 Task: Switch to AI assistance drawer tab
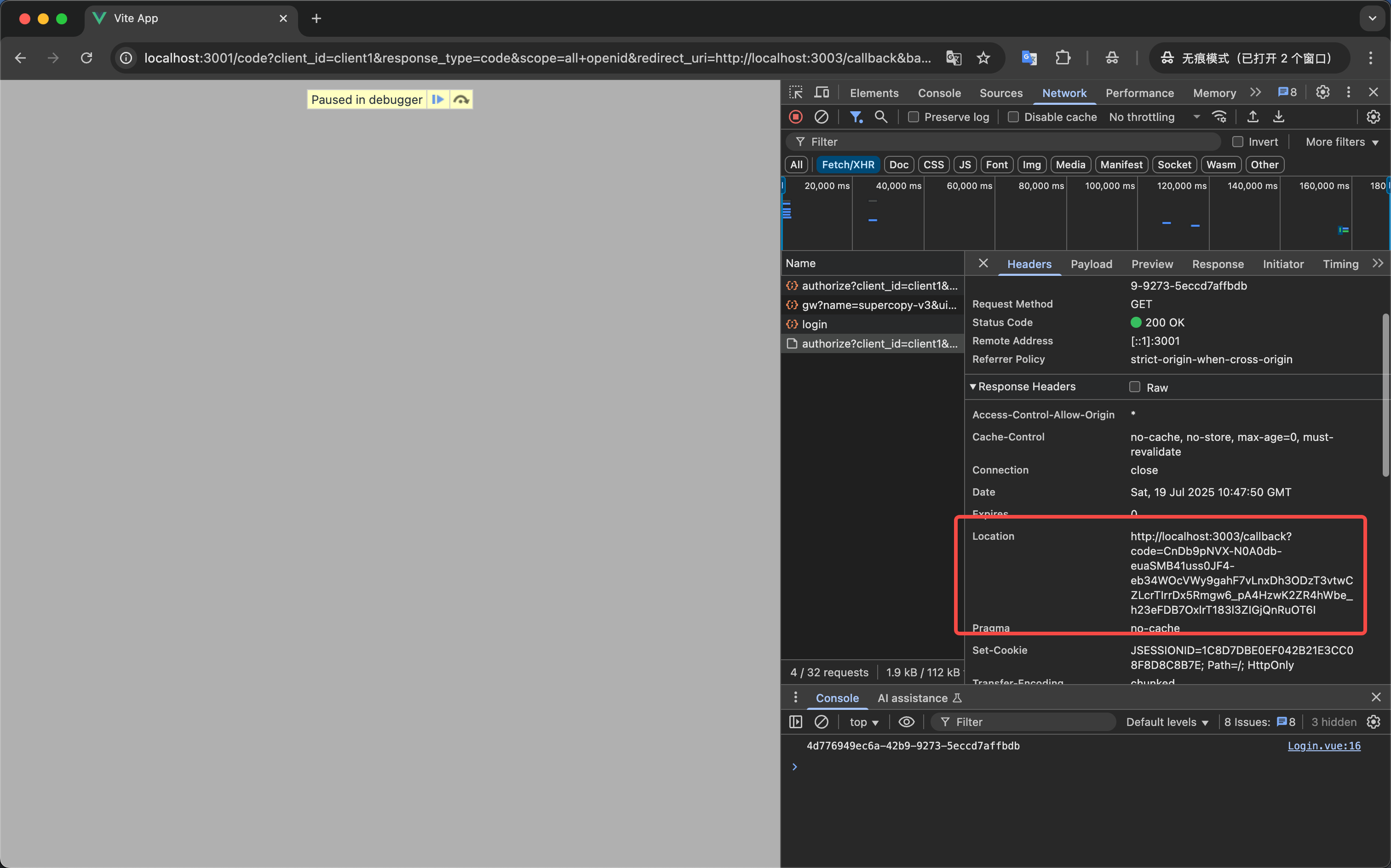click(x=919, y=698)
